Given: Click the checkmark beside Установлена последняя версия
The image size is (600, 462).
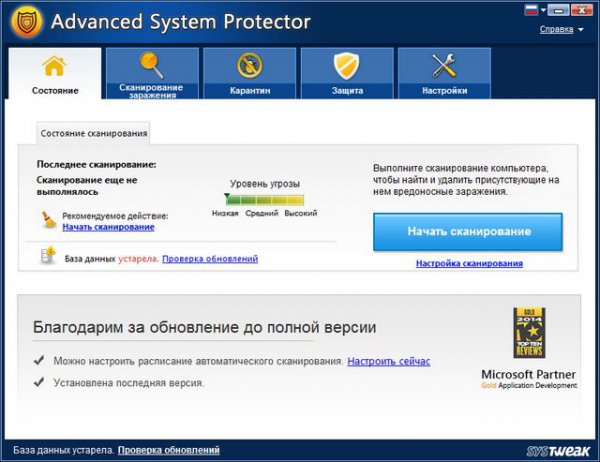Looking at the screenshot, I should tap(39, 382).
